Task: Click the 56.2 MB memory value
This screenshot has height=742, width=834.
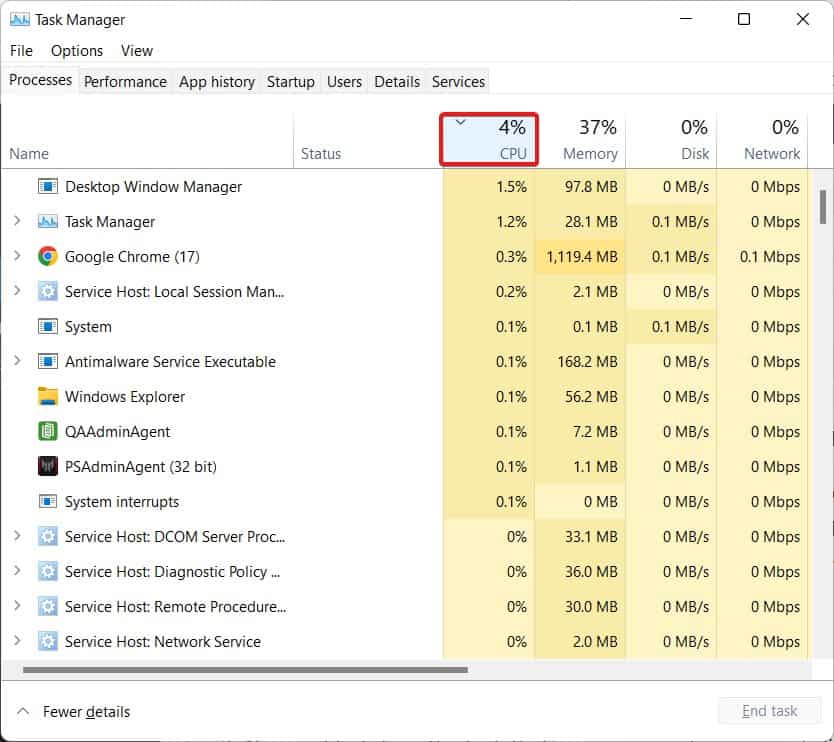Action: [x=591, y=397]
